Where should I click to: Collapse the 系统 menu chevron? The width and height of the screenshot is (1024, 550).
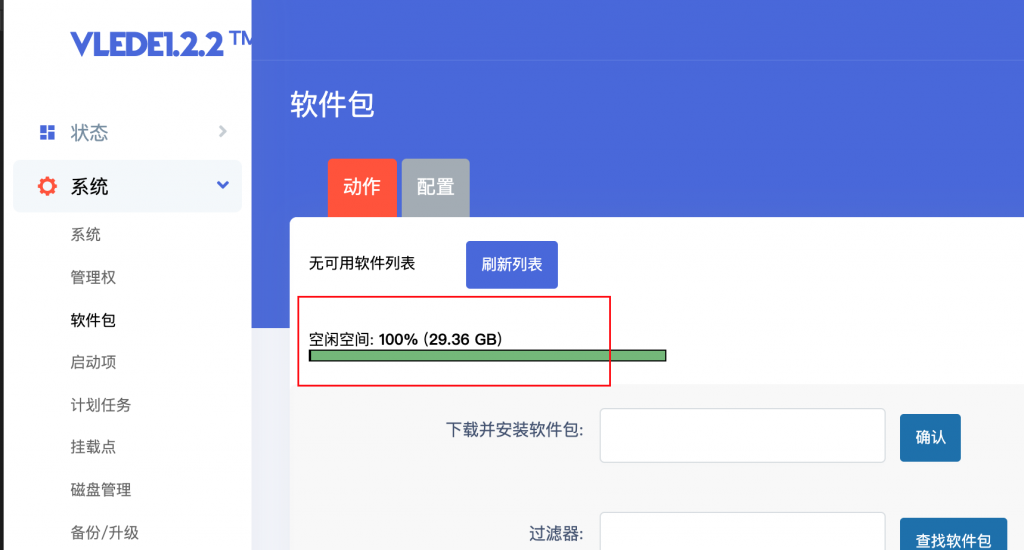(222, 185)
